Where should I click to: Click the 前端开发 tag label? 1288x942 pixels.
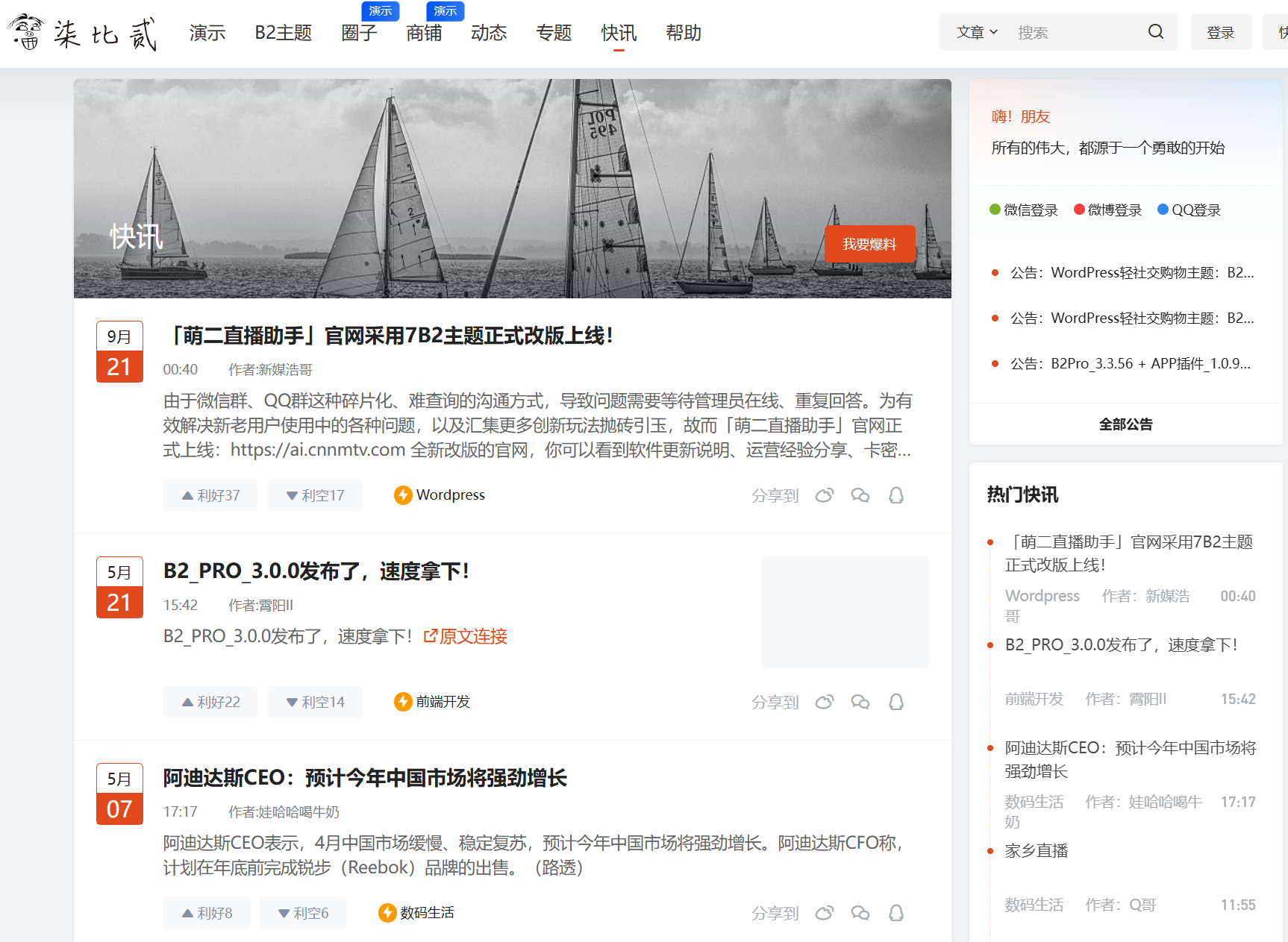click(443, 702)
